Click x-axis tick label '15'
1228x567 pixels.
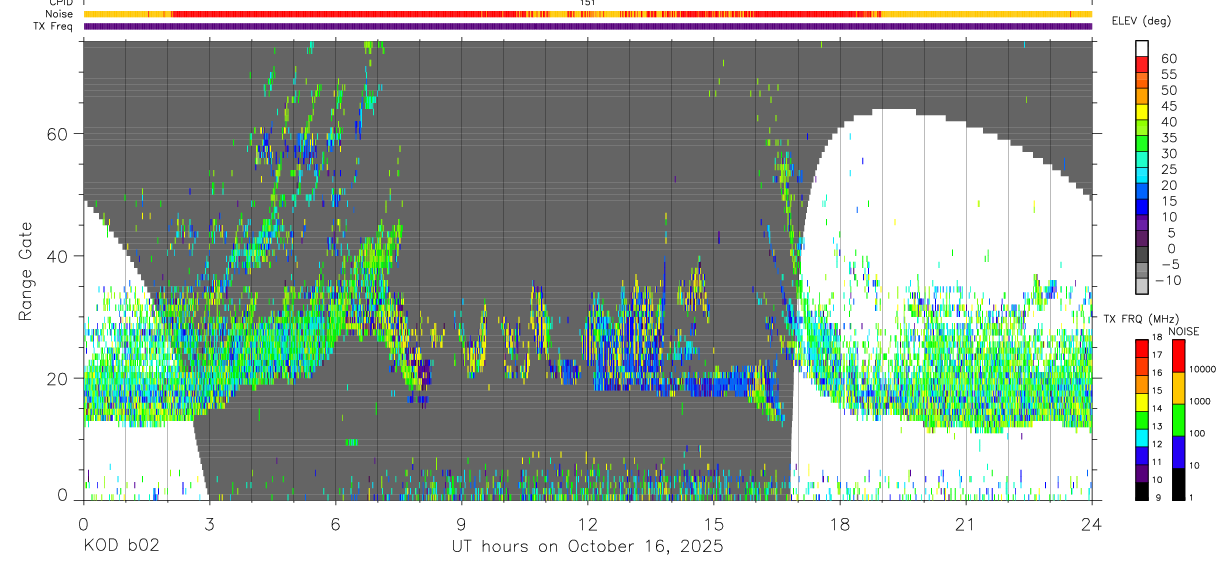point(714,524)
